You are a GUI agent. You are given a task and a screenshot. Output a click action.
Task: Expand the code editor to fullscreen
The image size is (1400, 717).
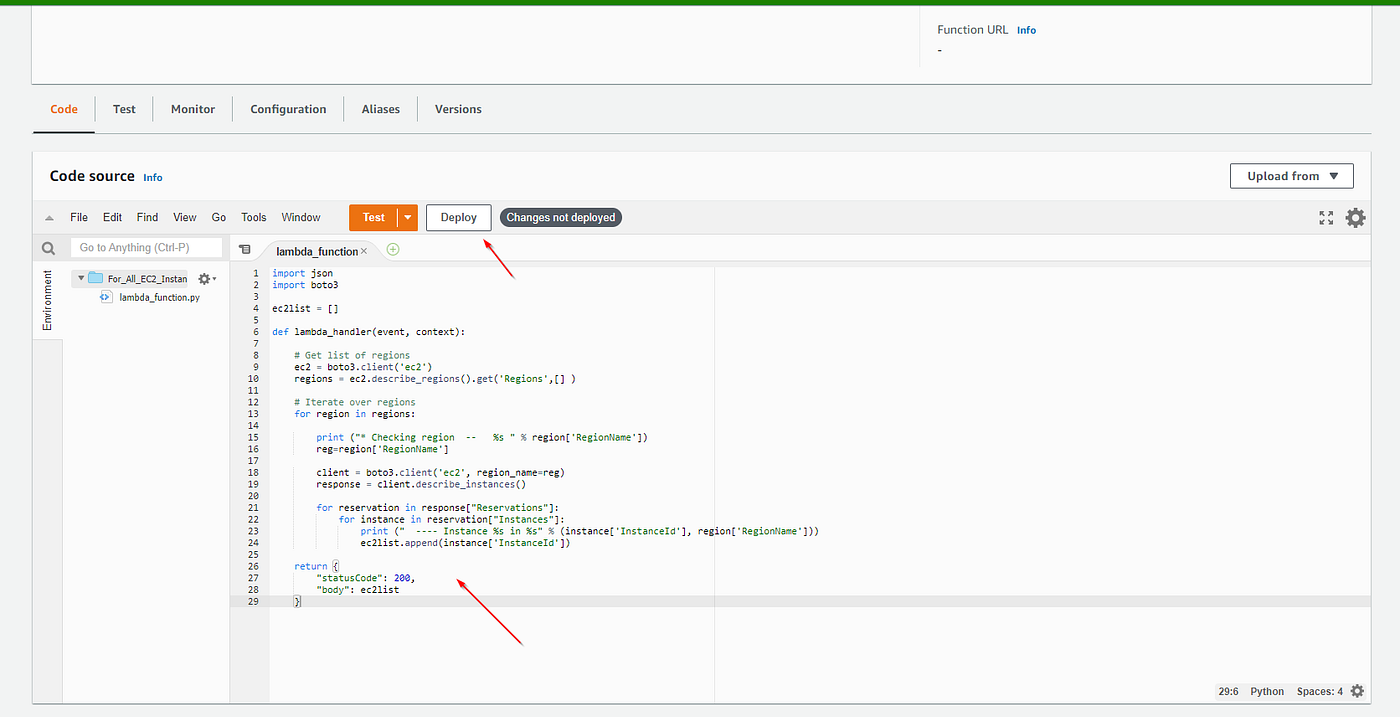coord(1326,217)
